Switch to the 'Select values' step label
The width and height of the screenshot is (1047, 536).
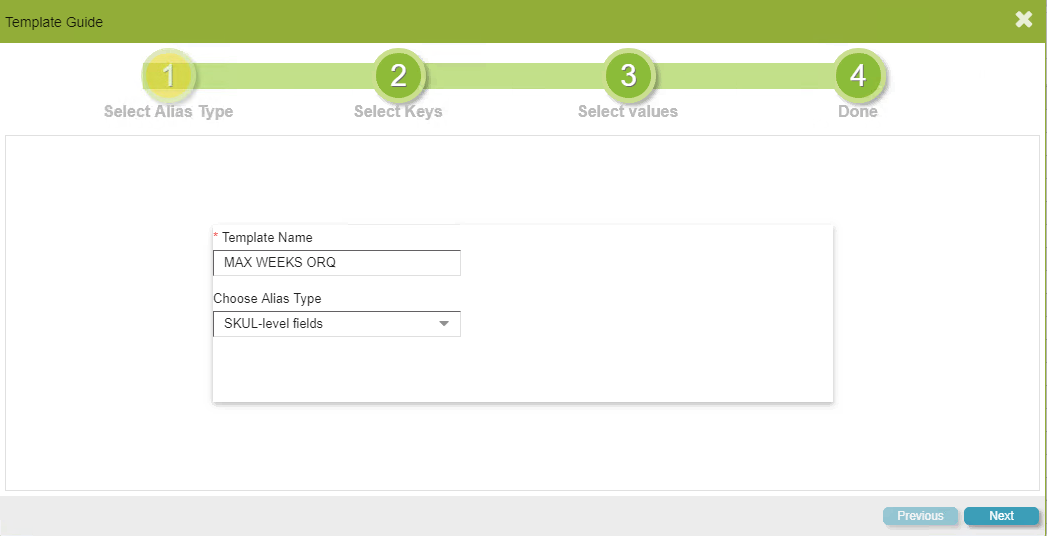pyautogui.click(x=628, y=112)
